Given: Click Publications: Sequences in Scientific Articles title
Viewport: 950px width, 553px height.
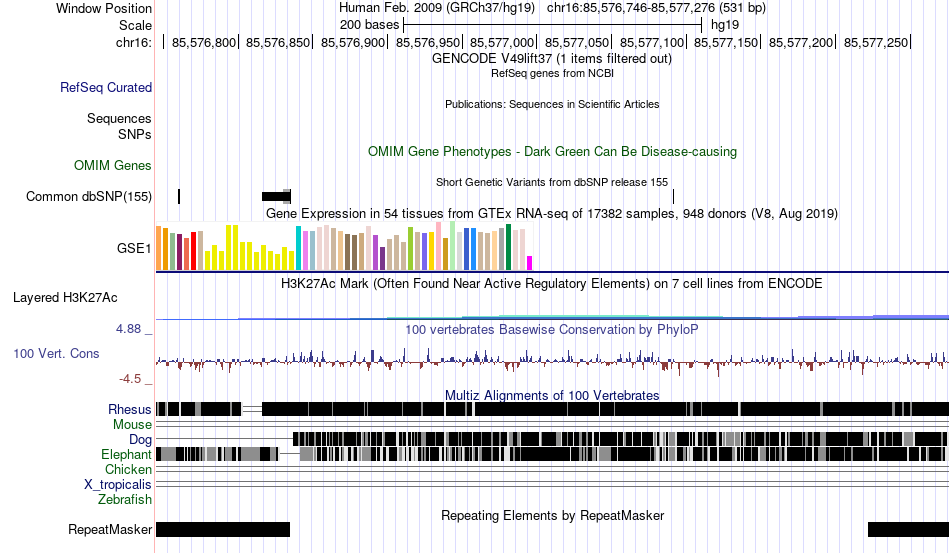Looking at the screenshot, I should (x=552, y=104).
